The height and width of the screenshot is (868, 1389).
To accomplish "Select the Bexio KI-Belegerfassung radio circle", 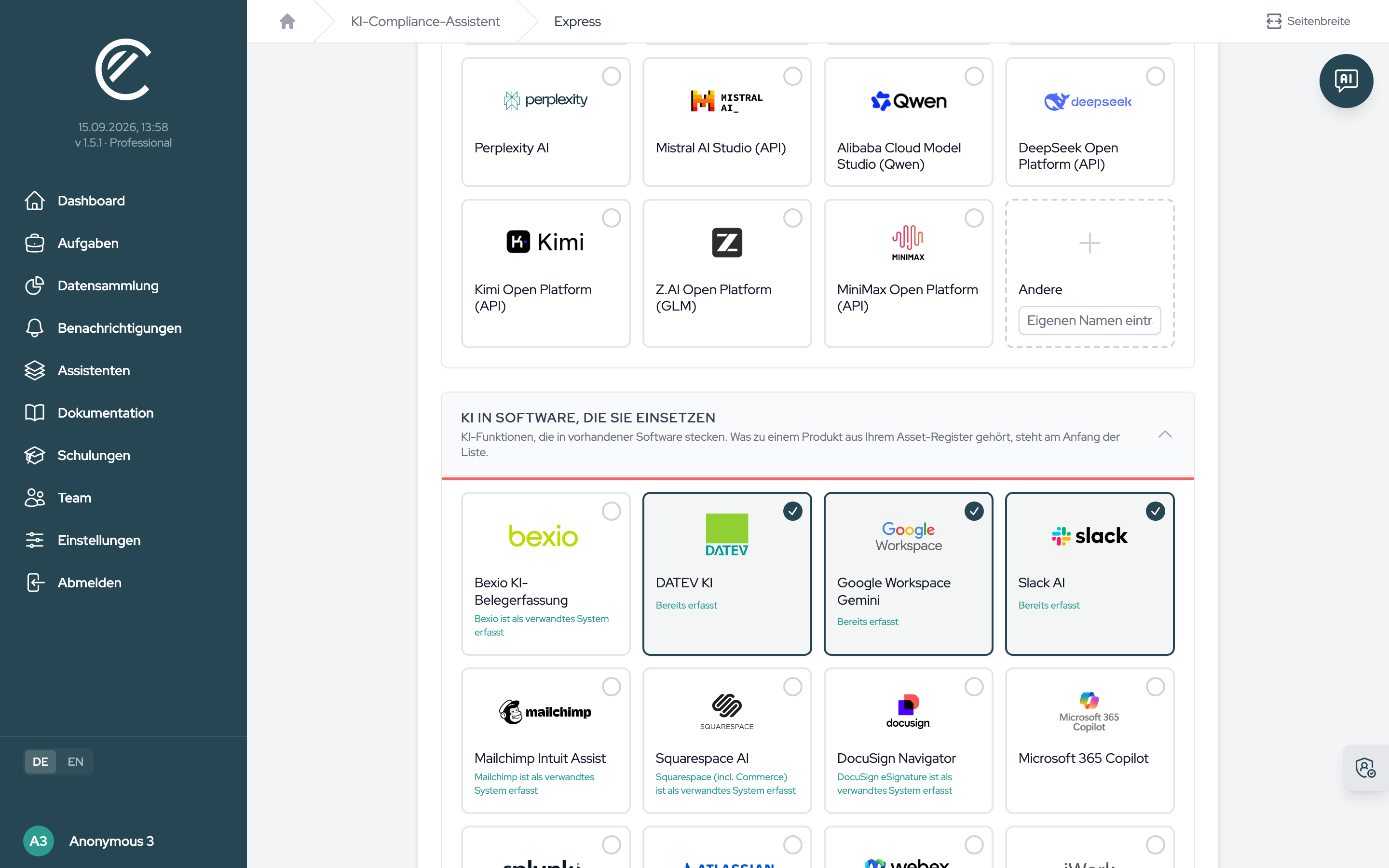I will (x=611, y=511).
